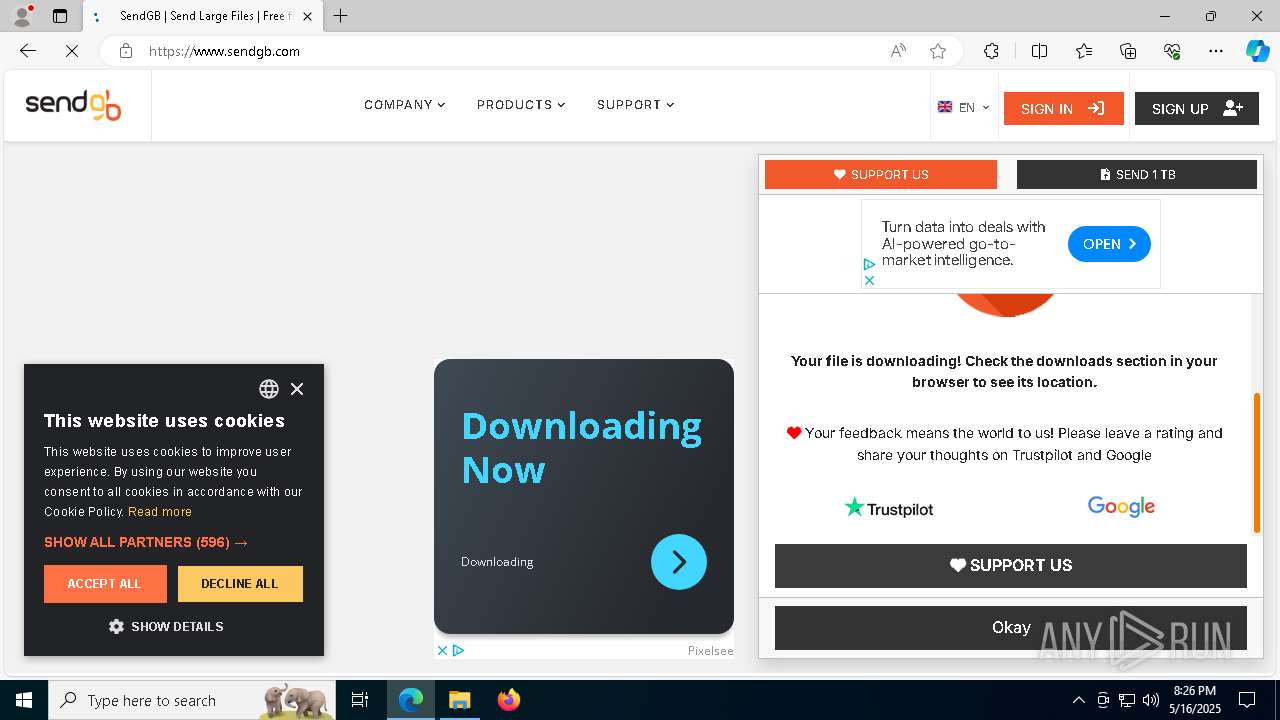The width and height of the screenshot is (1280, 720).
Task: Decline all cookies
Action: 240,584
